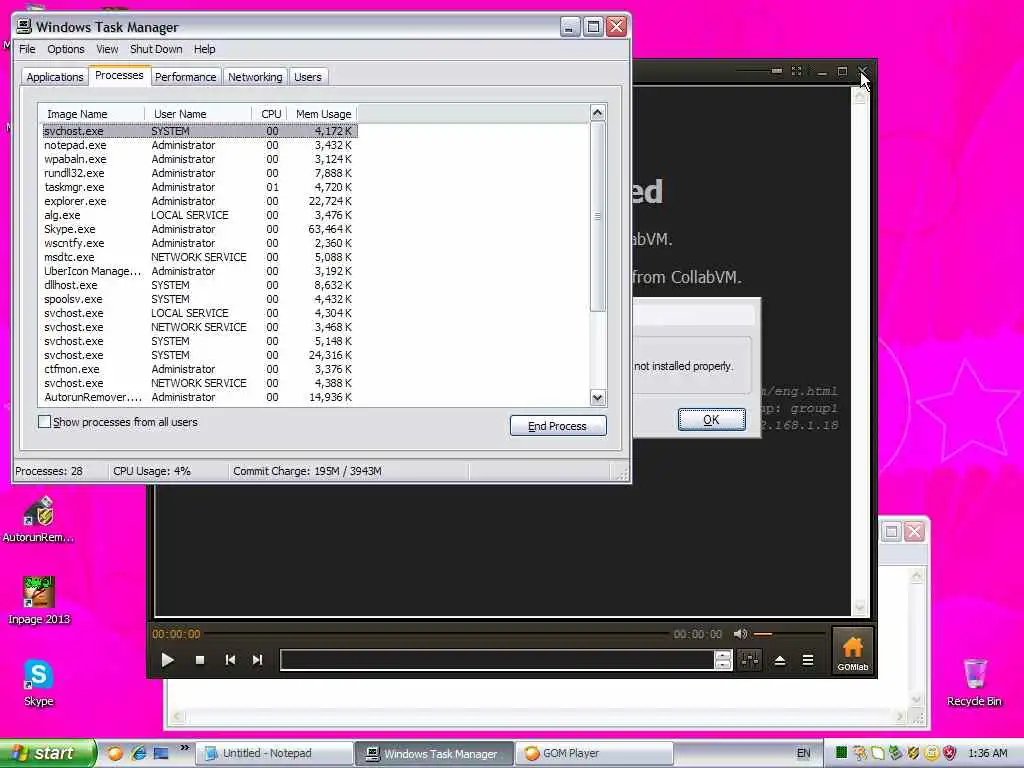Launch Internet Explorer from quick launch

tap(138, 753)
